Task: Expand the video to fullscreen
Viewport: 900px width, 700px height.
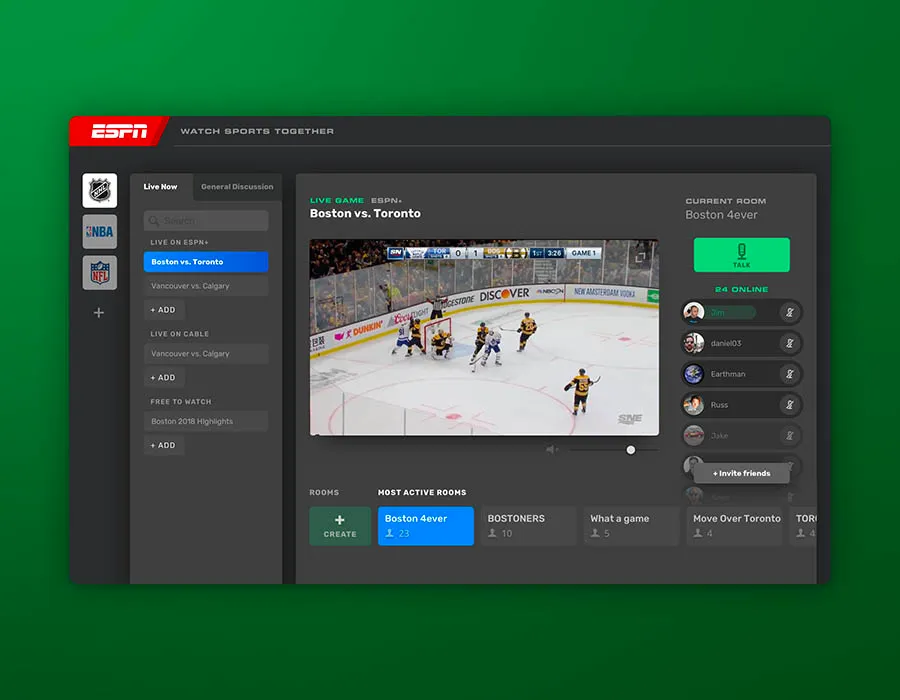Action: (x=640, y=258)
